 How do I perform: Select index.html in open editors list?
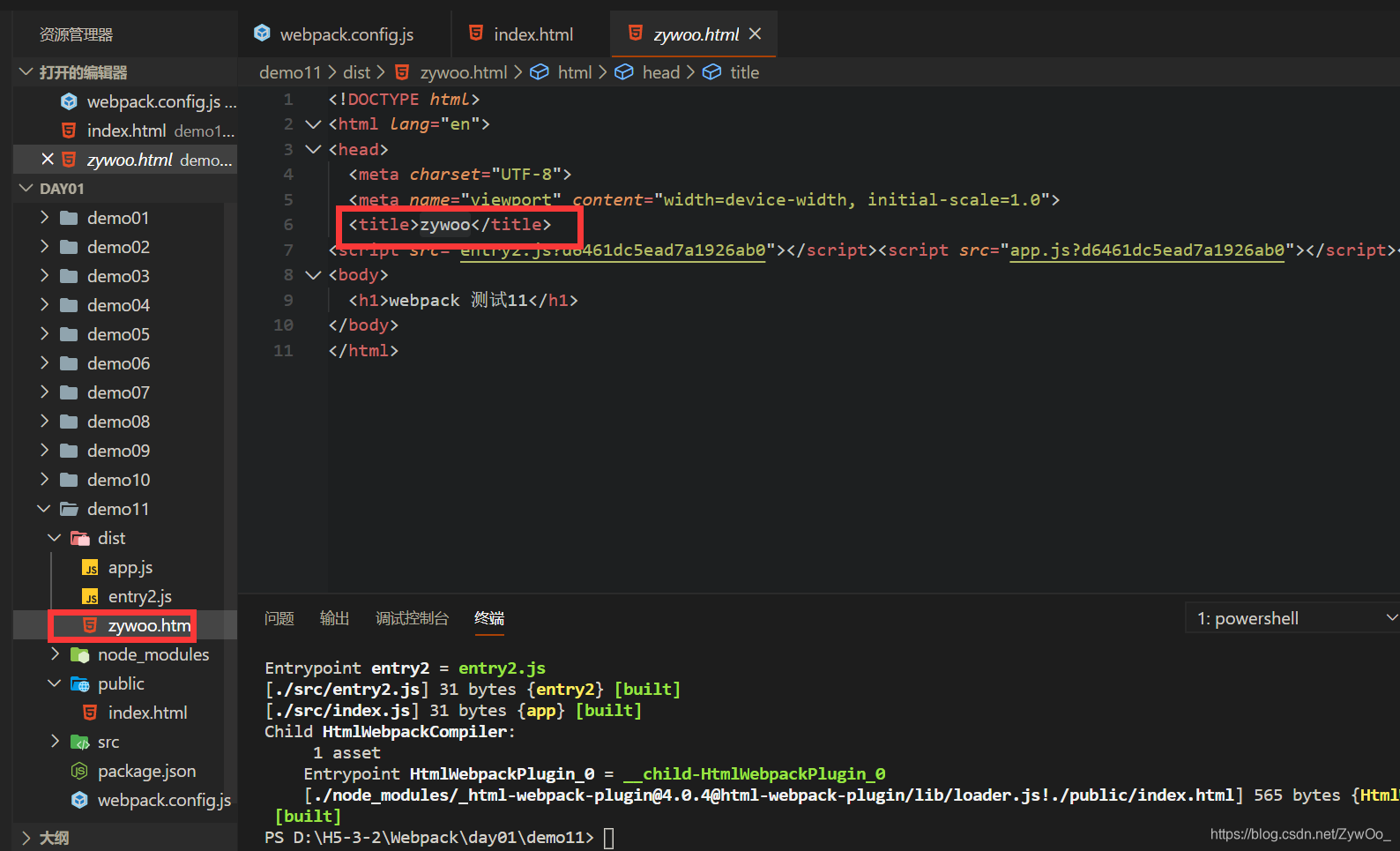pyautogui.click(x=126, y=131)
